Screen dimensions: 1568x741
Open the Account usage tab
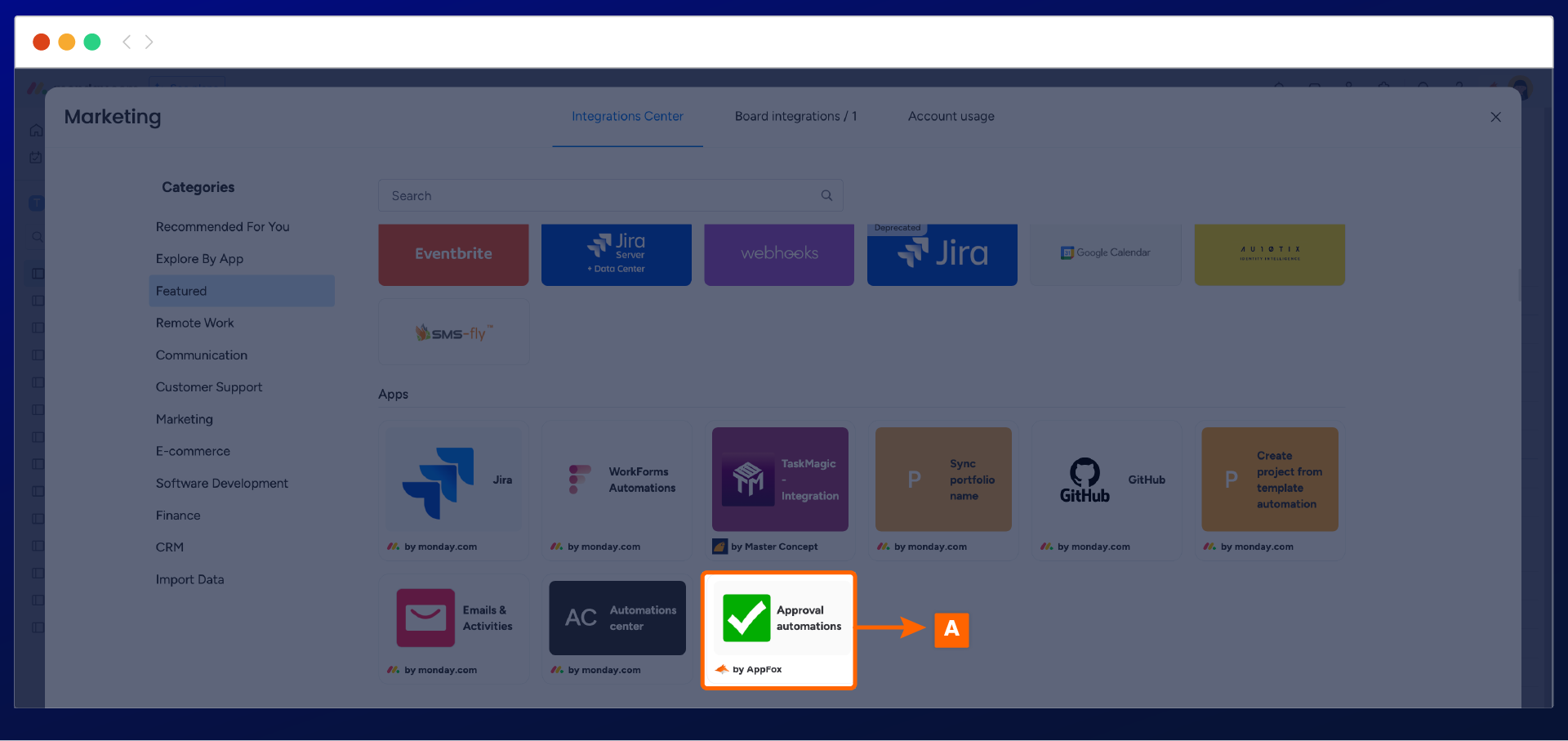951,117
